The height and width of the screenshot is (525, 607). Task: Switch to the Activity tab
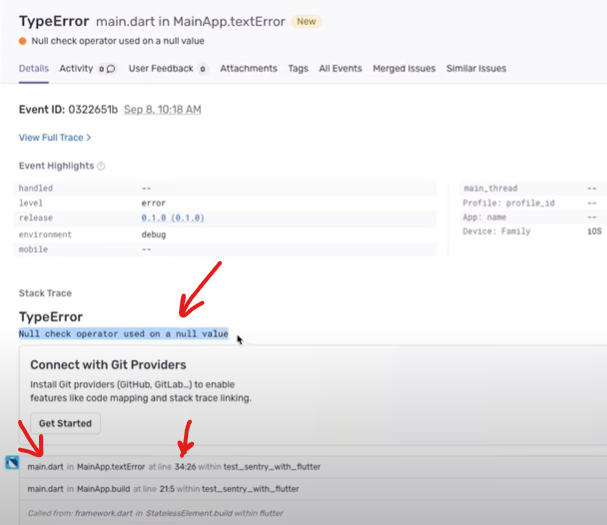tap(76, 69)
